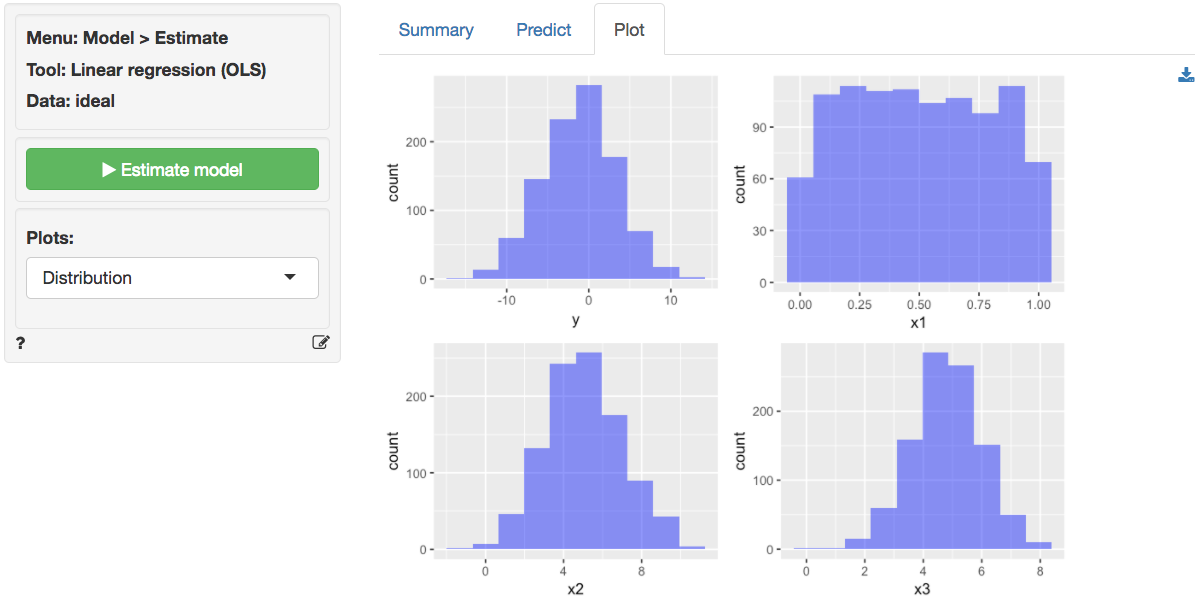Switch to the Predict tab
This screenshot has height=604, width=1199.
pos(544,30)
